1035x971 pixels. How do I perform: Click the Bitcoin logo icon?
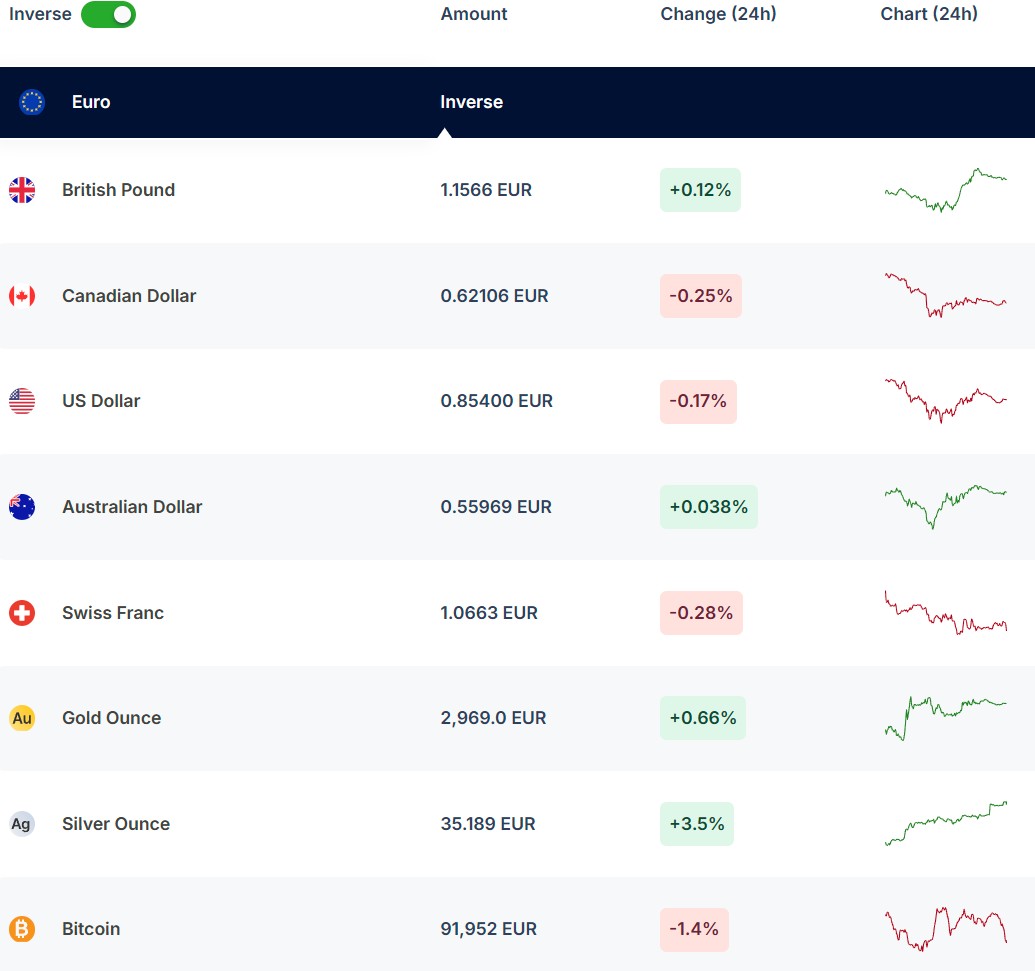point(22,929)
